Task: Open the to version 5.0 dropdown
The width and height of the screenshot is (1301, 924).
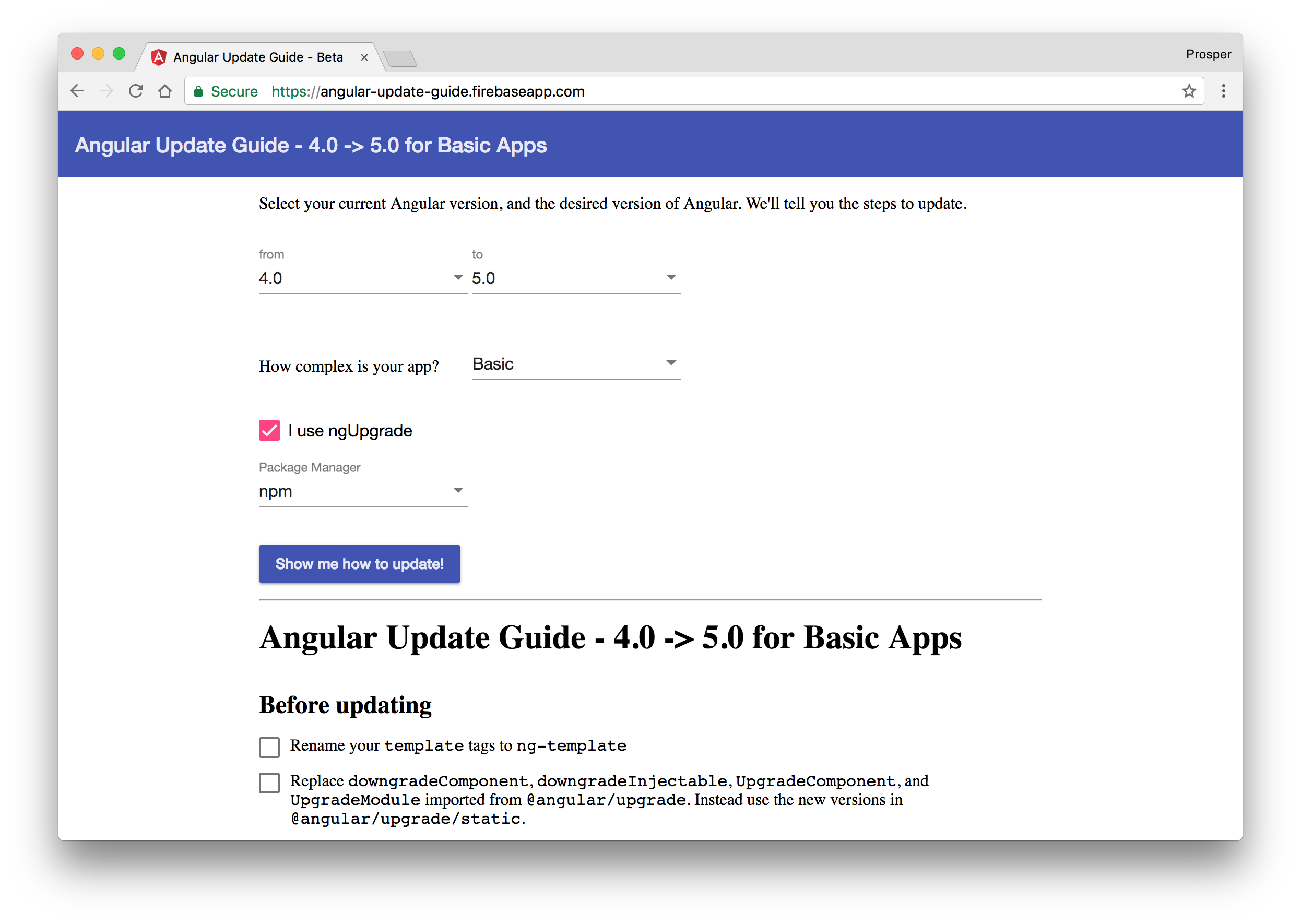Action: click(x=575, y=278)
